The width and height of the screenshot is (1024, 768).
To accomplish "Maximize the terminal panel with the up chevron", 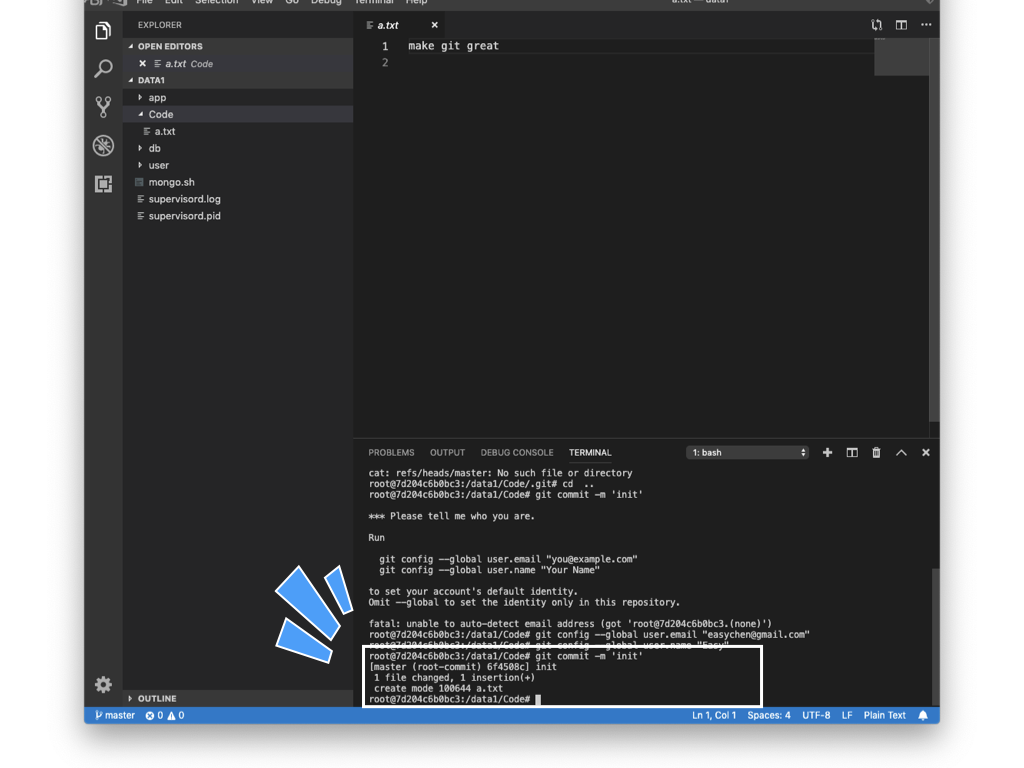I will point(901,453).
